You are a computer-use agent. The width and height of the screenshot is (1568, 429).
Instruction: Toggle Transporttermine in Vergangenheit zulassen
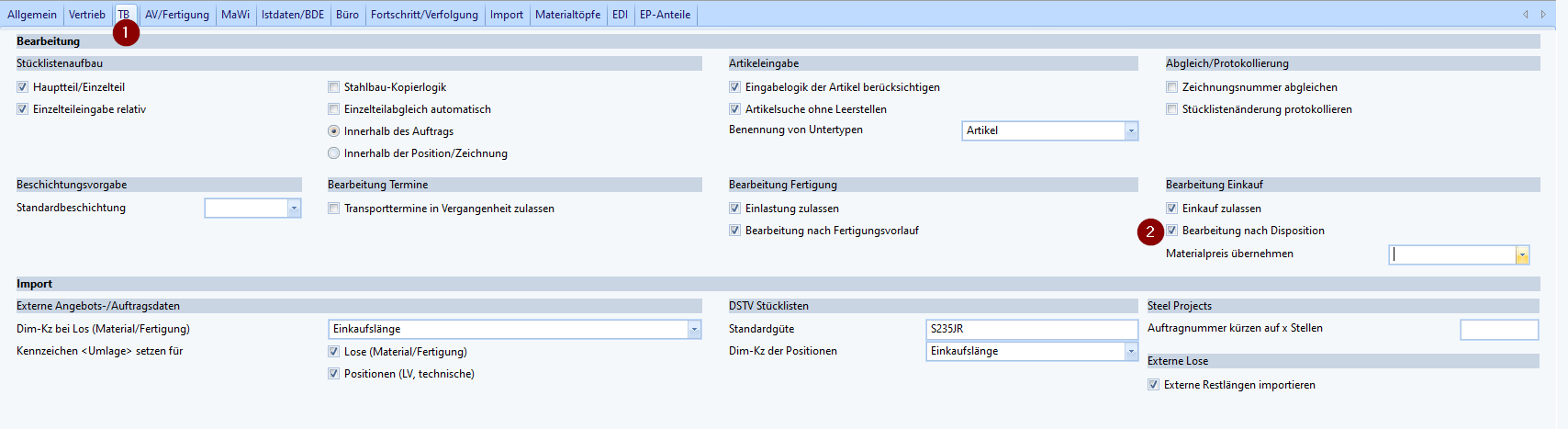[x=334, y=209]
